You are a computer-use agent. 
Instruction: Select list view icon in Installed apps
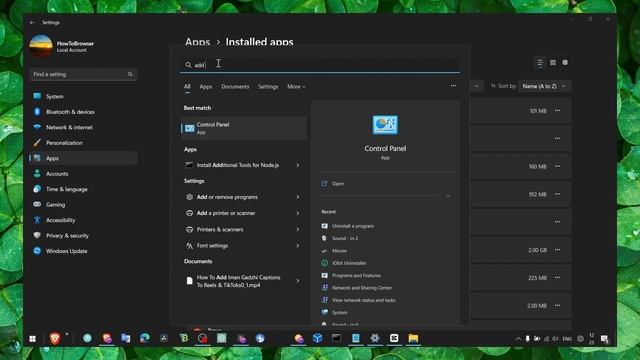tap(540, 62)
